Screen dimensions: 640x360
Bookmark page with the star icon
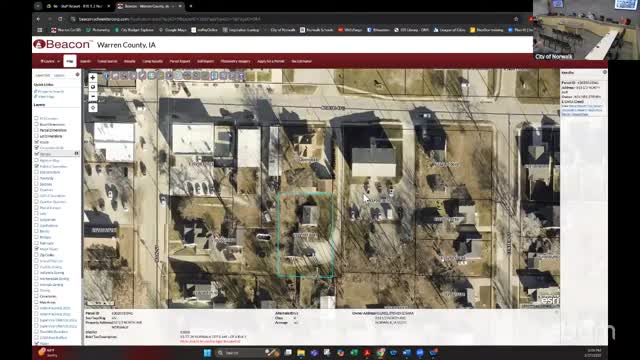[516, 19]
